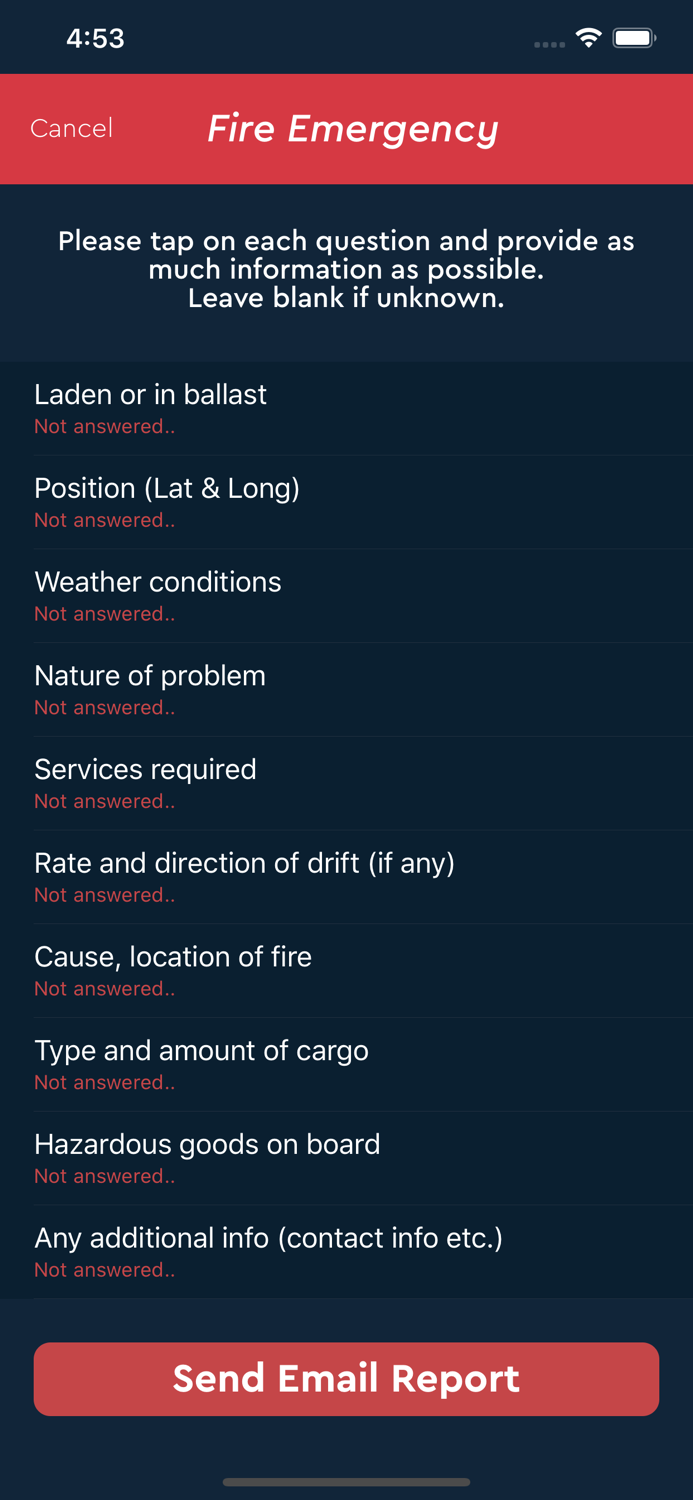Screen dimensions: 693x1500
Task: Select the Any additional info row
Action: [346, 1251]
